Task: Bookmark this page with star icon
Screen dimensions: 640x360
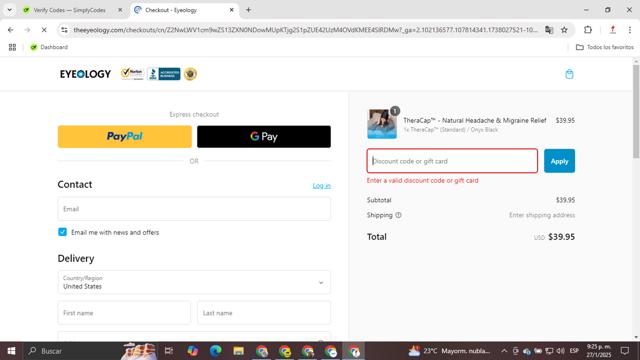Action: [x=564, y=30]
